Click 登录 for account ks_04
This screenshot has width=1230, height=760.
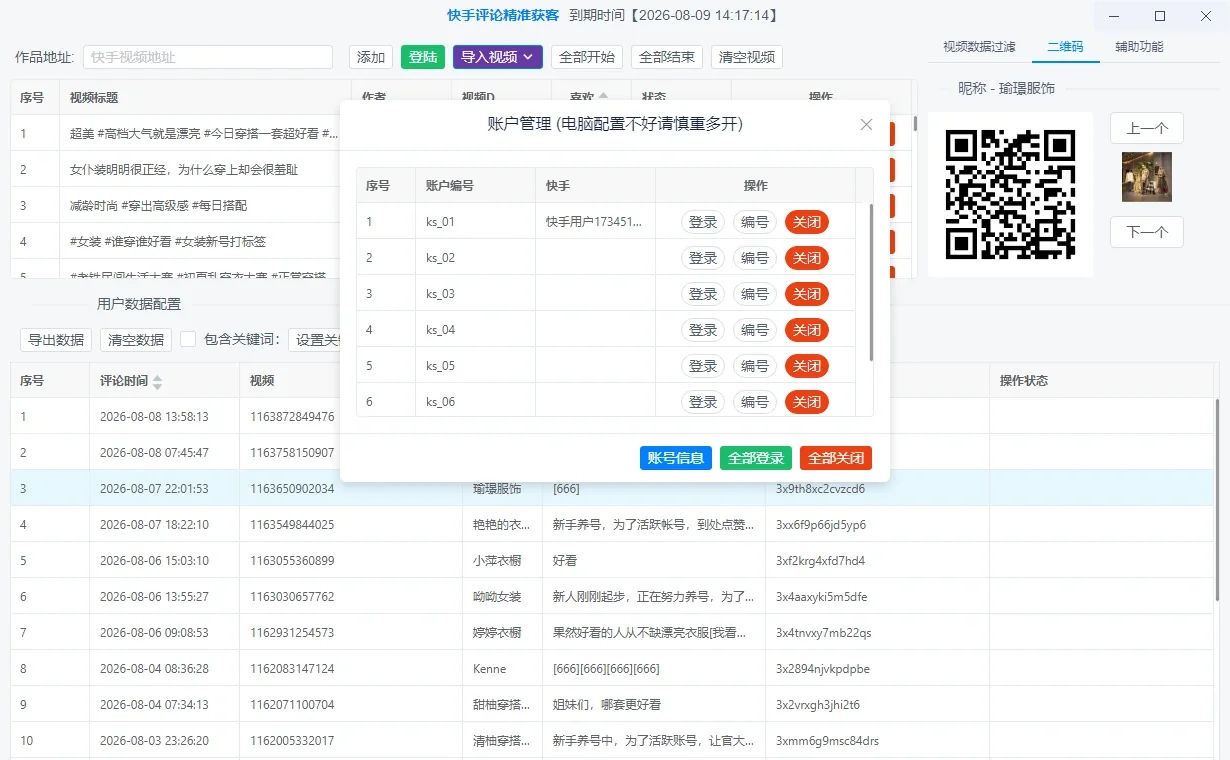[x=703, y=330]
